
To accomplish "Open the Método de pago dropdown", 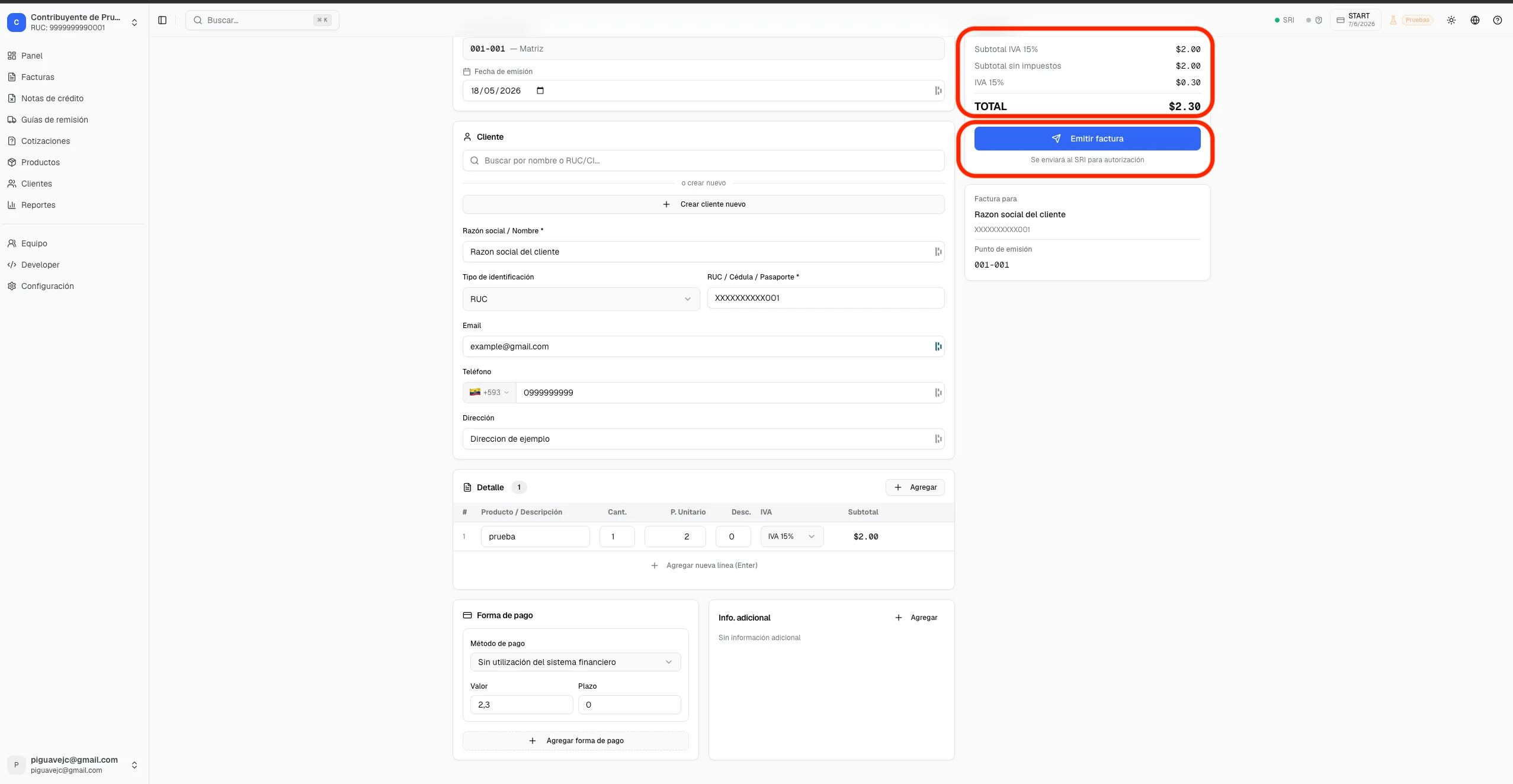I will 575,662.
